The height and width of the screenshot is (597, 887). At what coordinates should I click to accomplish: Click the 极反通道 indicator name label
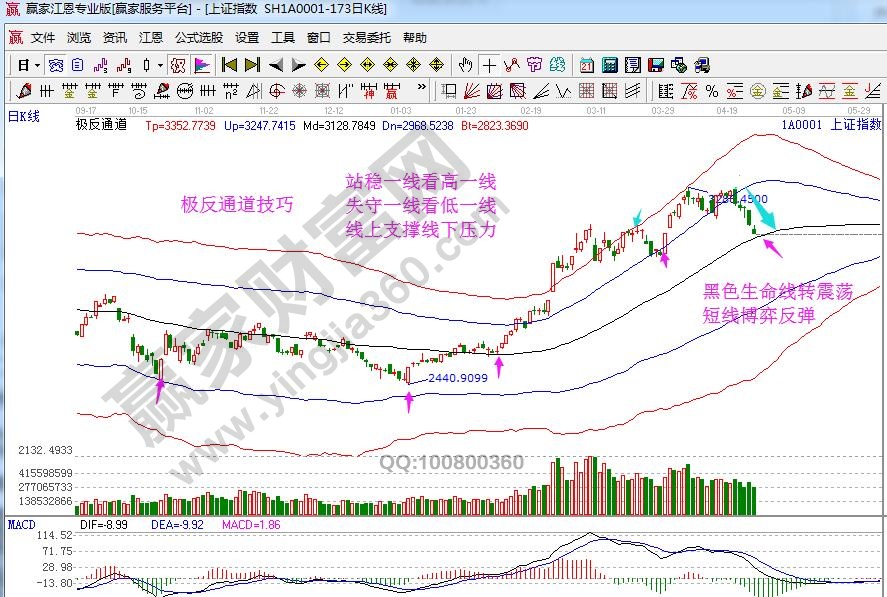[x=101, y=126]
